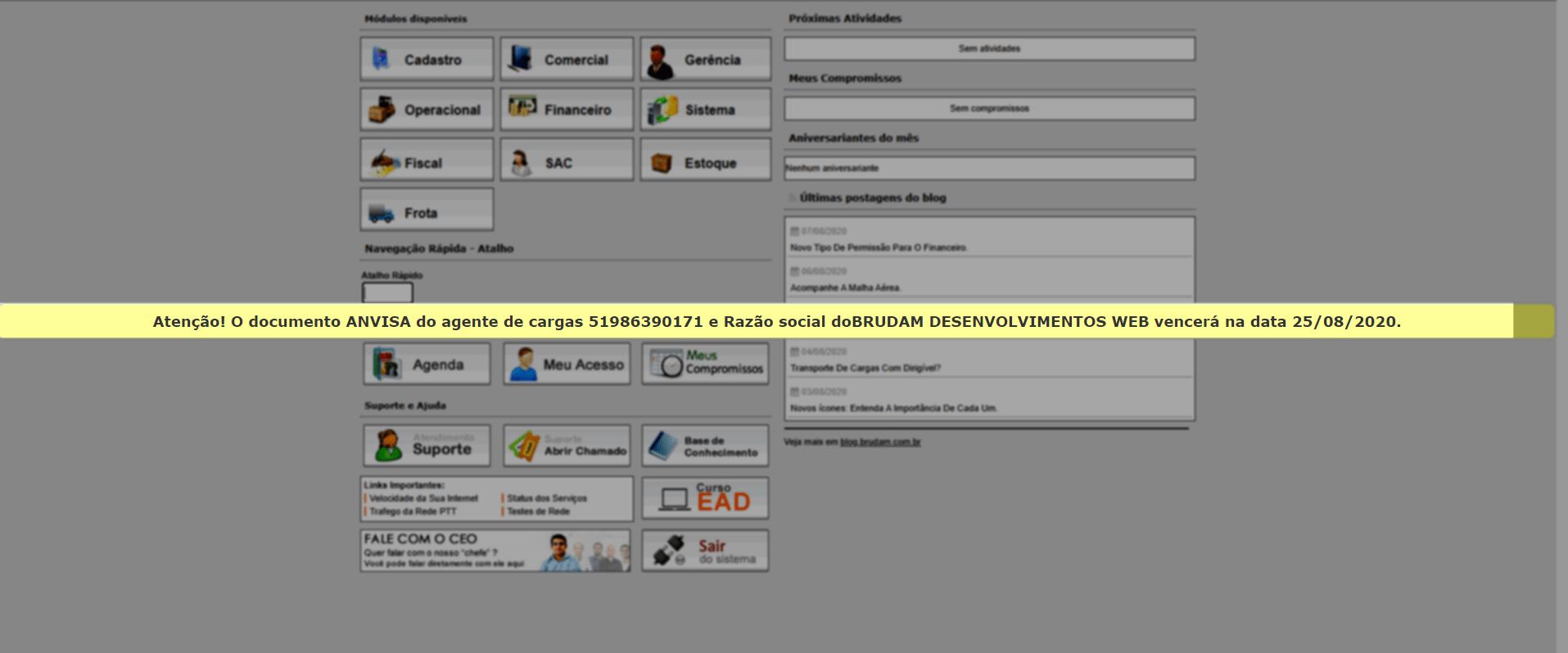Open post Novos Ícones: Entenda A Importância
Viewport: 1568px width, 653px height.
click(893, 408)
